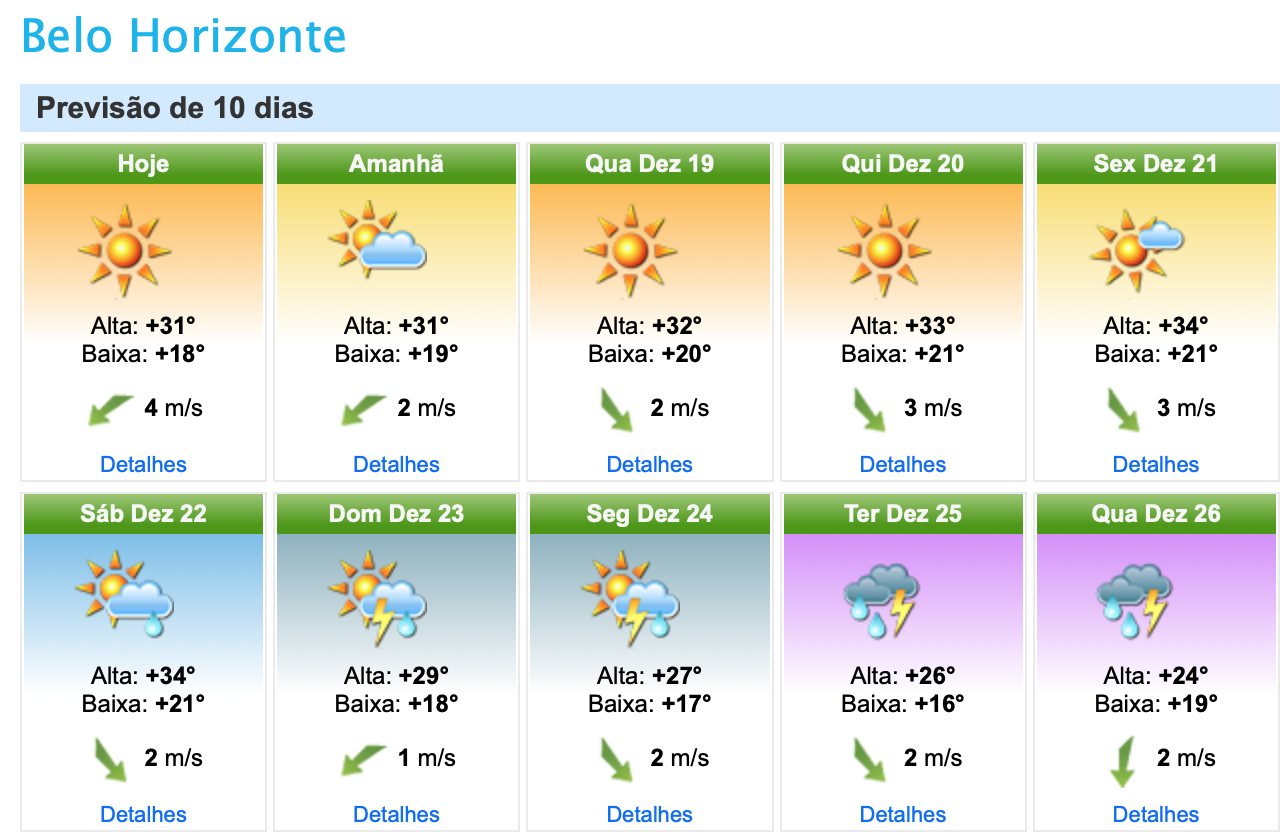Open Detalhes for Amanhã
This screenshot has width=1286, height=836.
(396, 464)
